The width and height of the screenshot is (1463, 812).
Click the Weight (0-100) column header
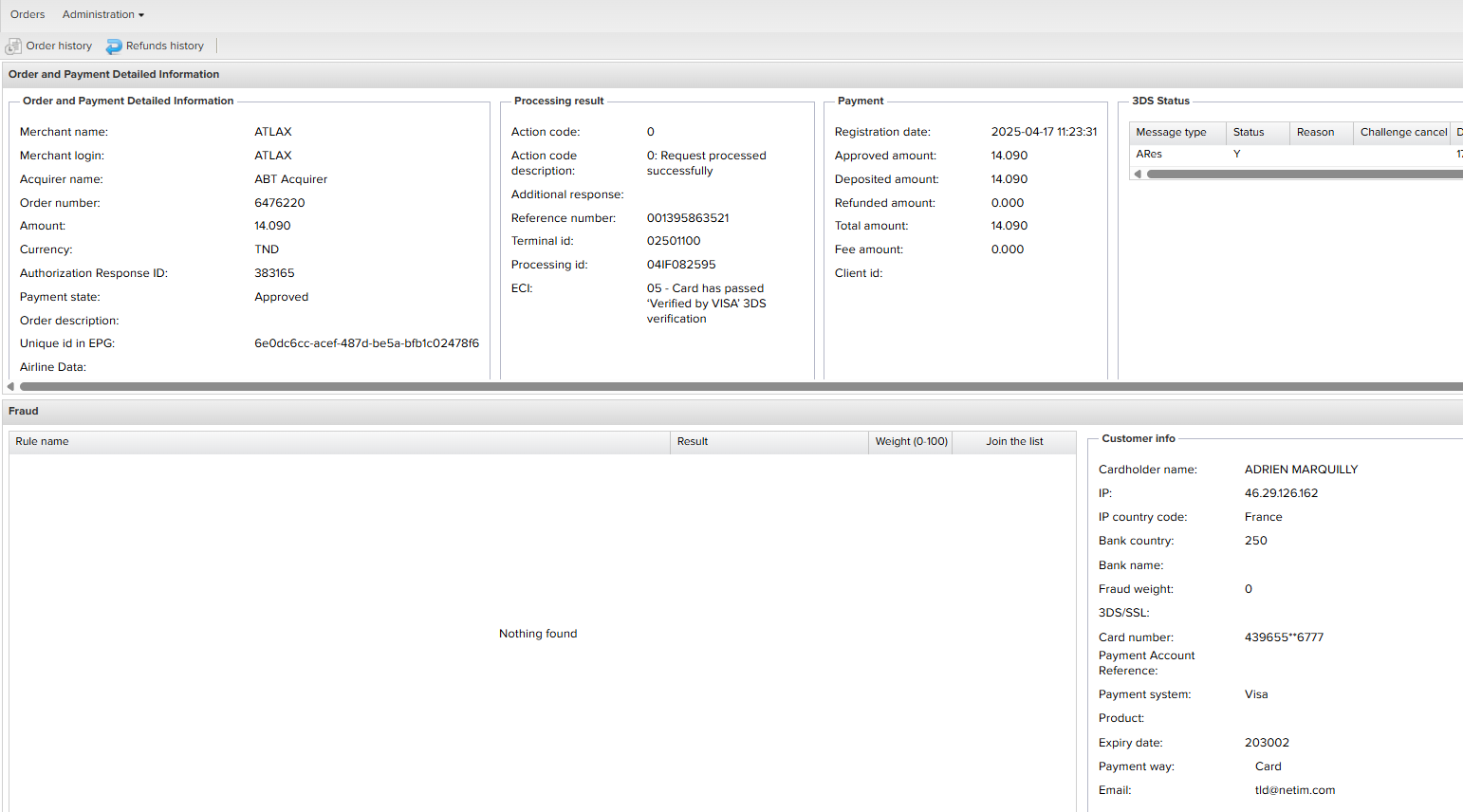click(x=911, y=441)
